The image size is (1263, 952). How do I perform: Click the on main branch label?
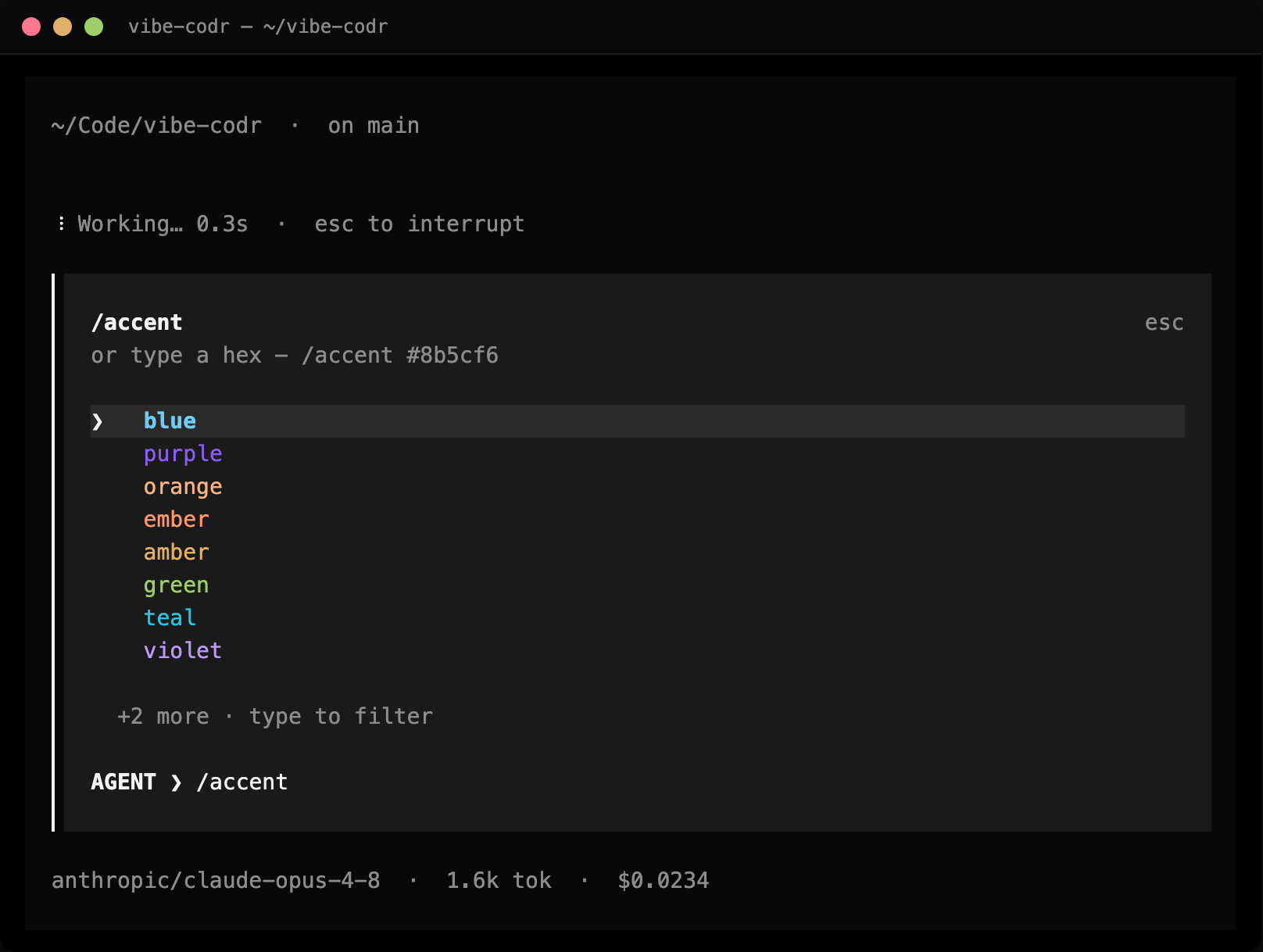tap(374, 126)
